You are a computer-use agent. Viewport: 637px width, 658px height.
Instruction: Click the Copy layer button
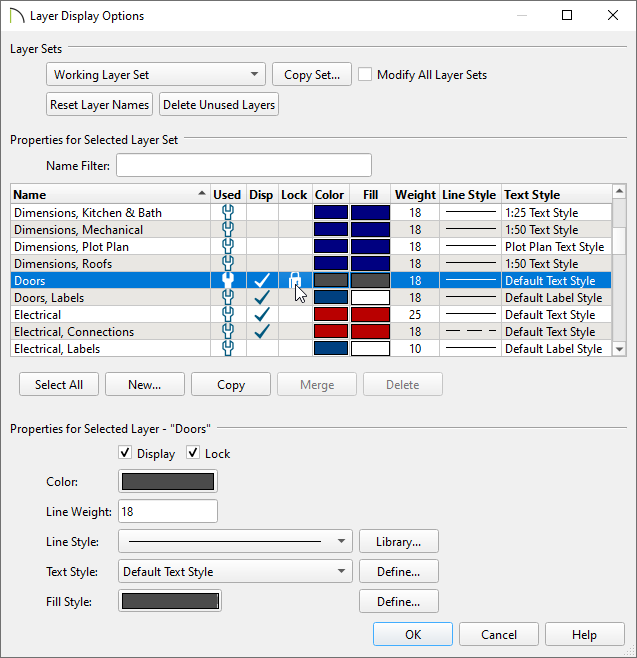tap(231, 384)
